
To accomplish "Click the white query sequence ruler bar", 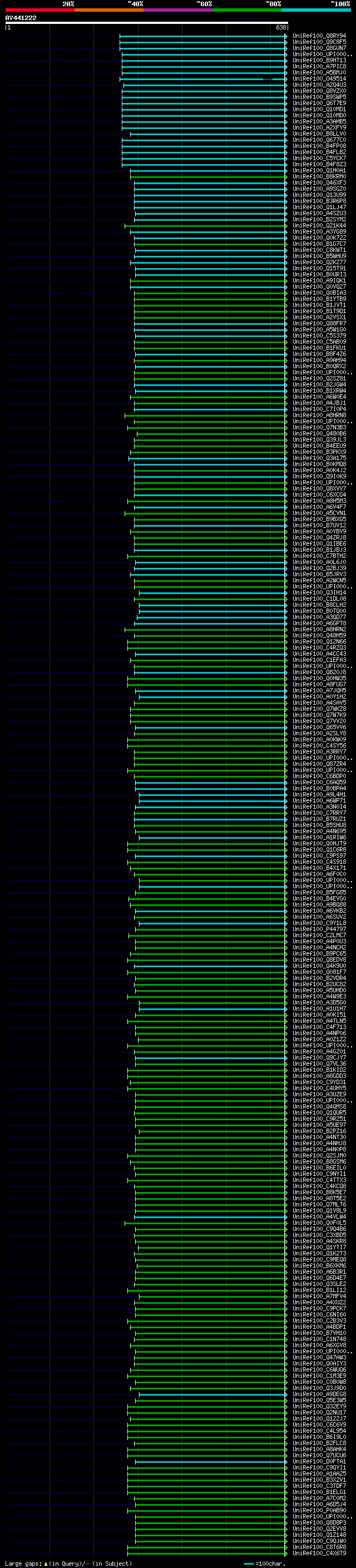I will (147, 23).
